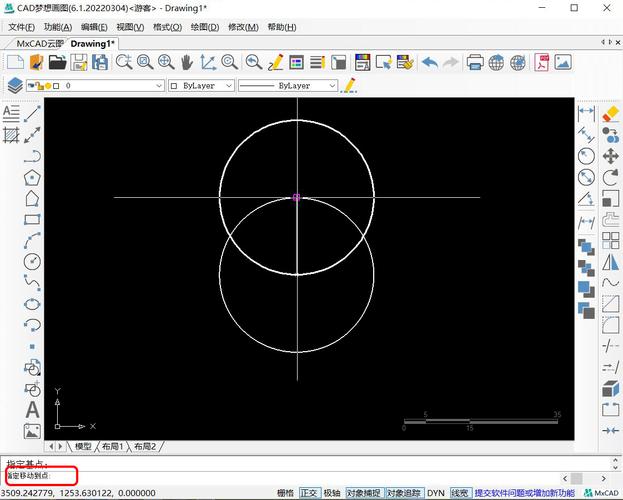Select the single-line Text tool A
The width and height of the screenshot is (623, 500).
tap(33, 410)
